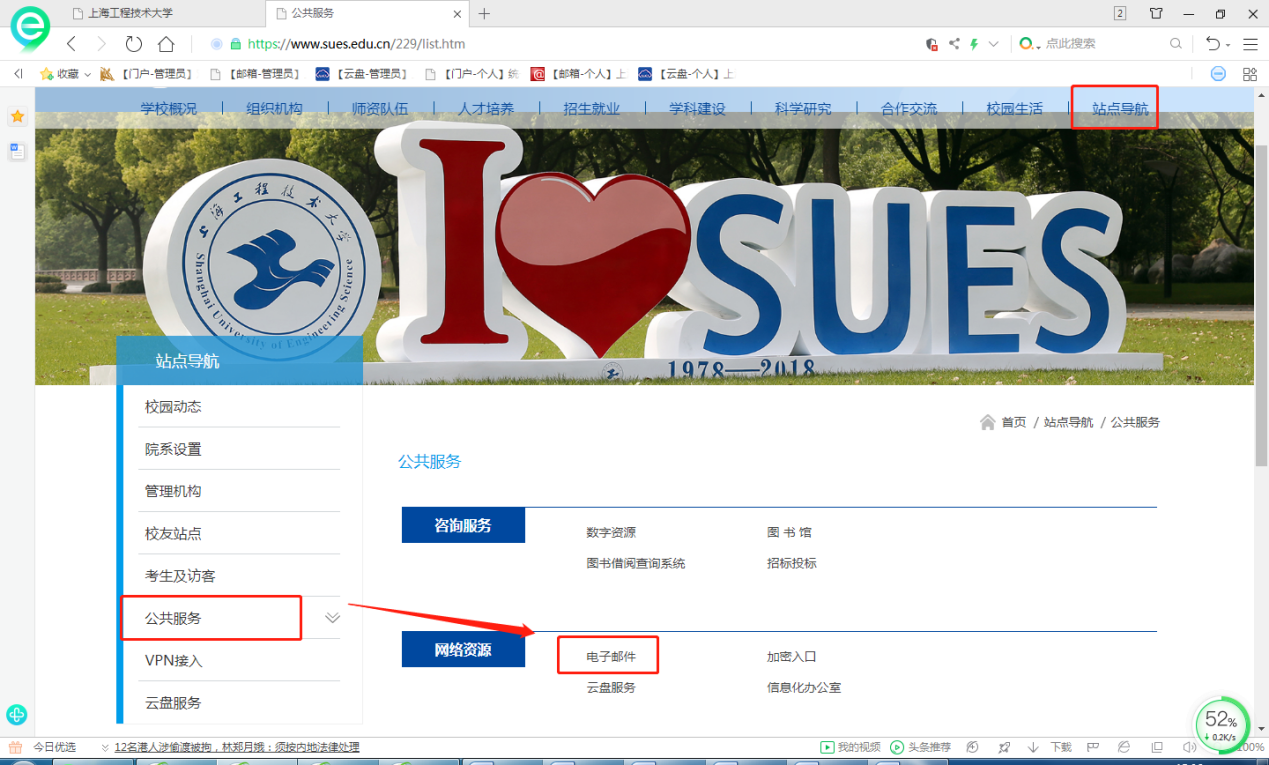Open the 校园生活 nav menu
1269x765 pixels.
(x=1015, y=109)
